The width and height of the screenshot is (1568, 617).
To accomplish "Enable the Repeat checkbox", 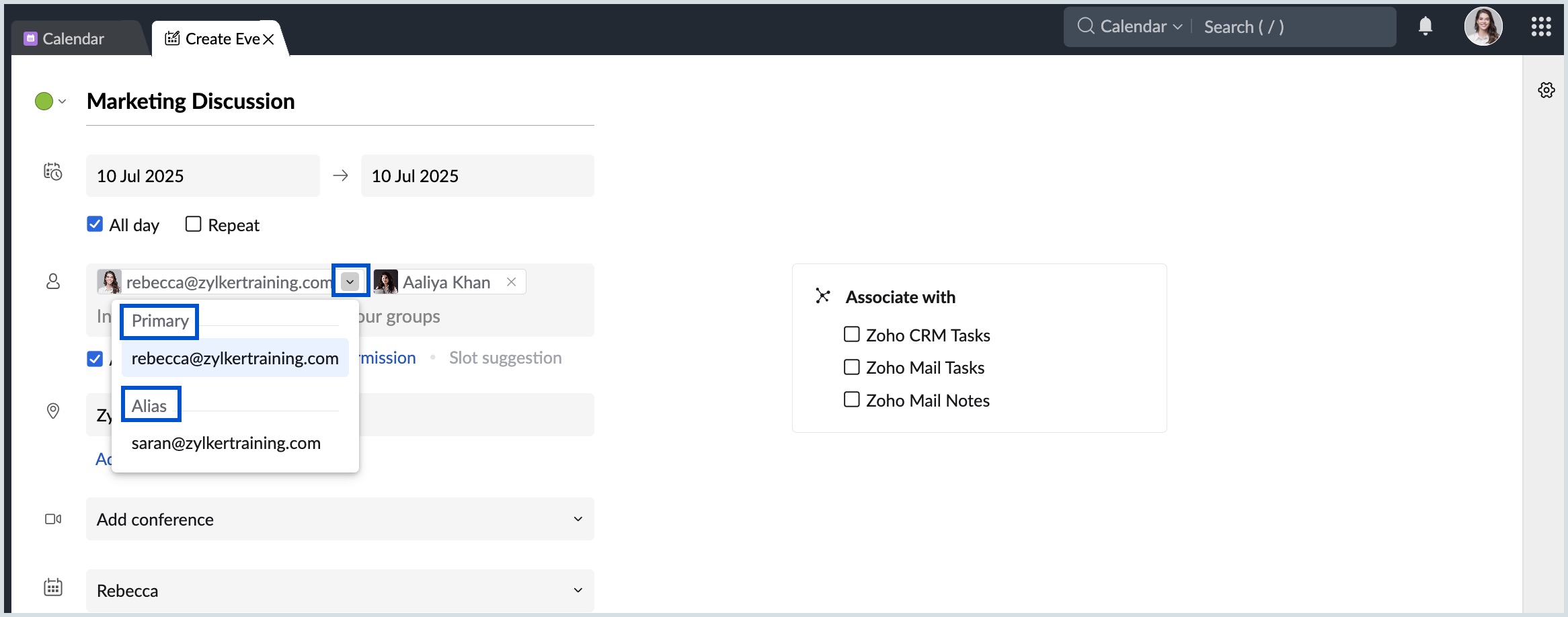I will click(193, 224).
